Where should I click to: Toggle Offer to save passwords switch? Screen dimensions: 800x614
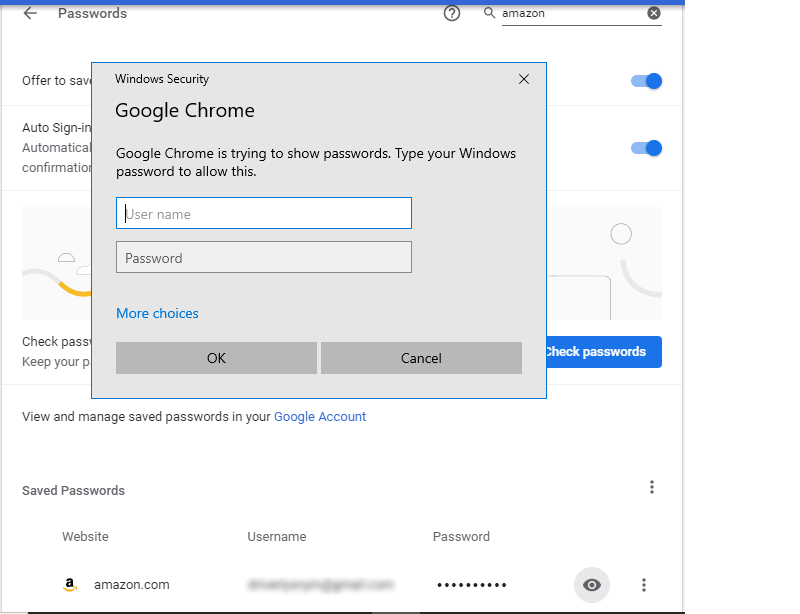[646, 81]
